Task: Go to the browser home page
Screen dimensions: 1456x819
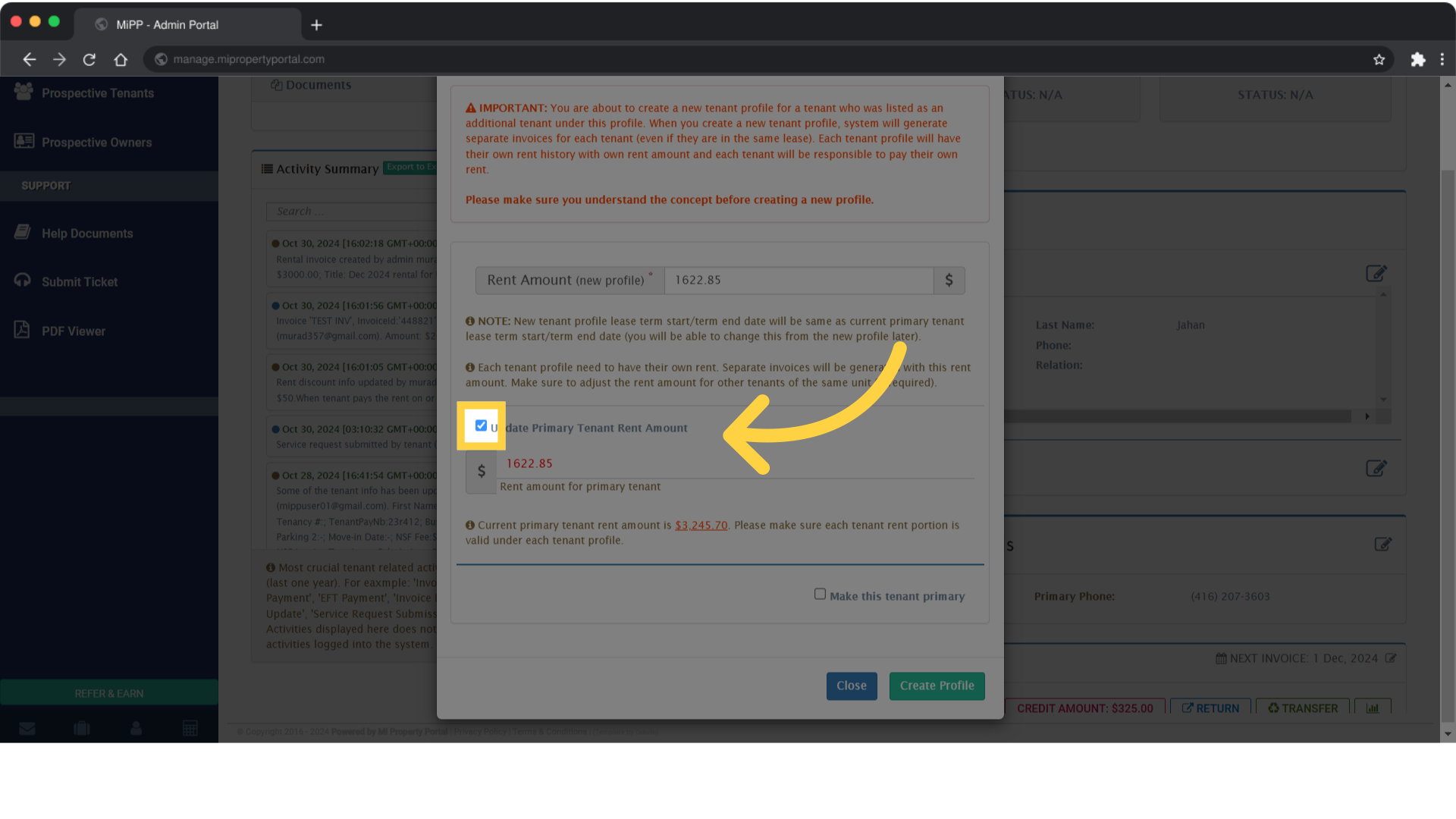Action: (121, 59)
